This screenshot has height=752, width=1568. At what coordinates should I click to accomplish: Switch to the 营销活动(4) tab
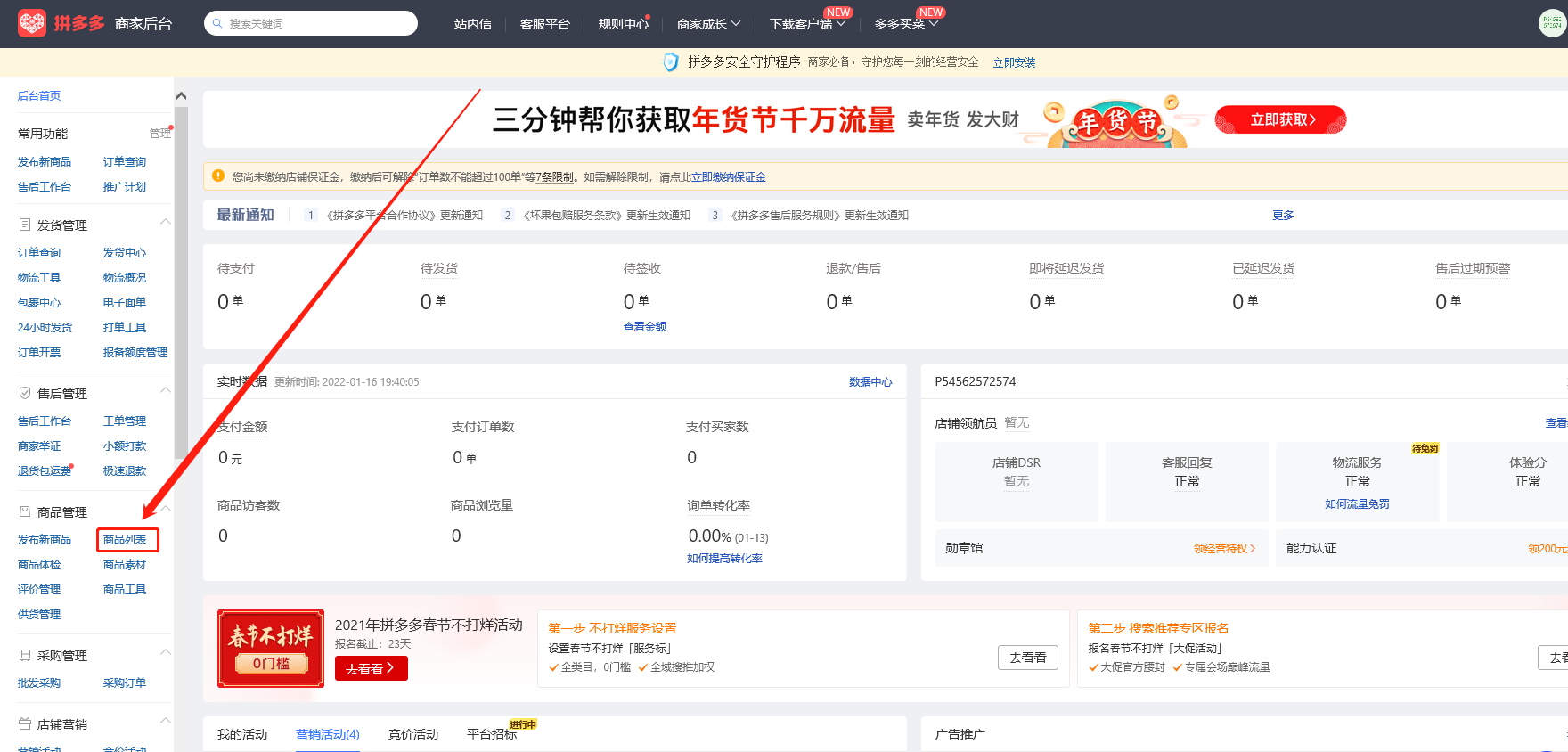point(328,734)
